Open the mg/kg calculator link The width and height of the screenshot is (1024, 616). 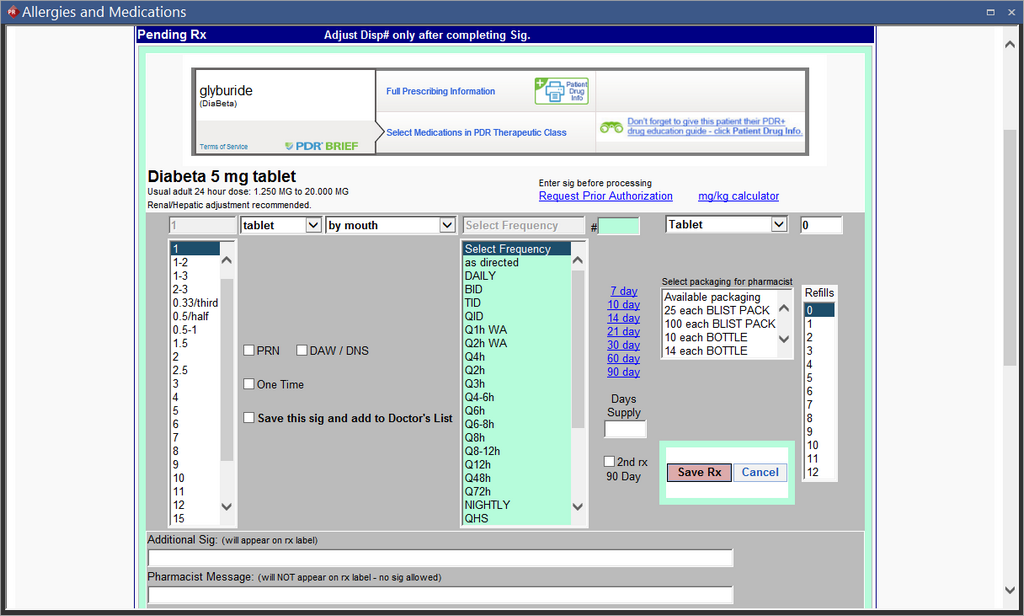738,197
